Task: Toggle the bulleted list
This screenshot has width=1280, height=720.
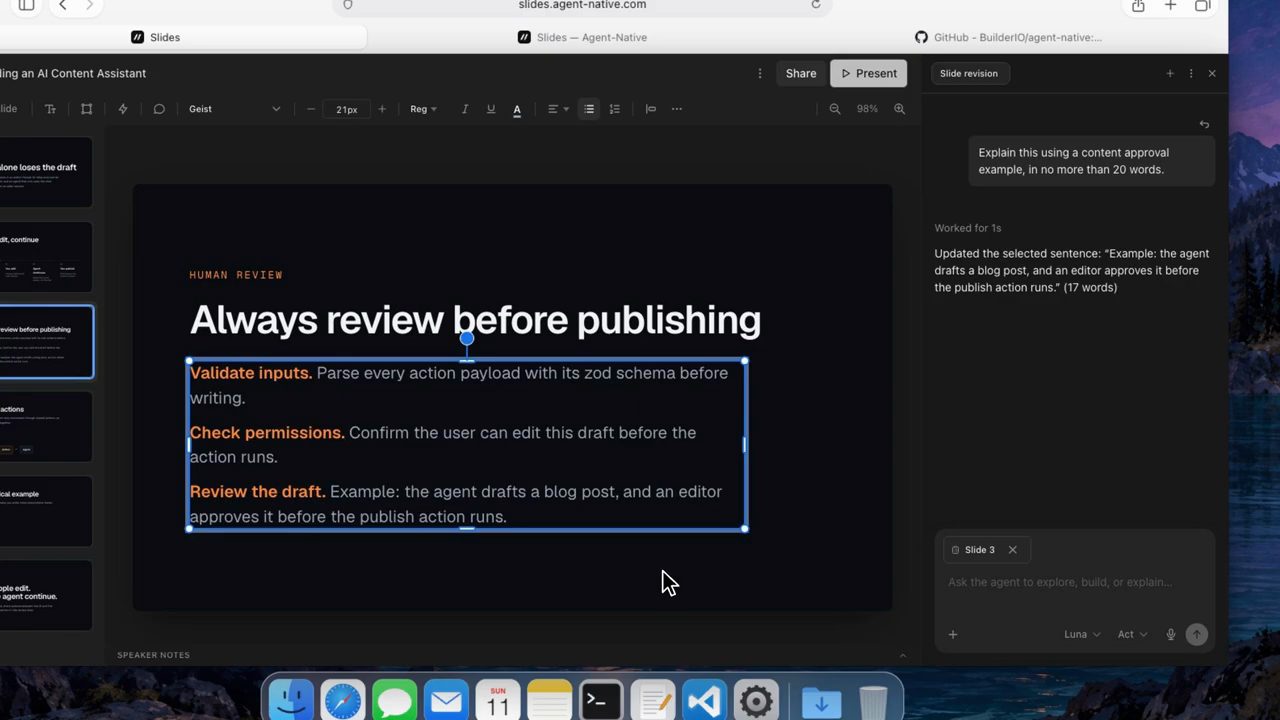Action: click(x=589, y=109)
